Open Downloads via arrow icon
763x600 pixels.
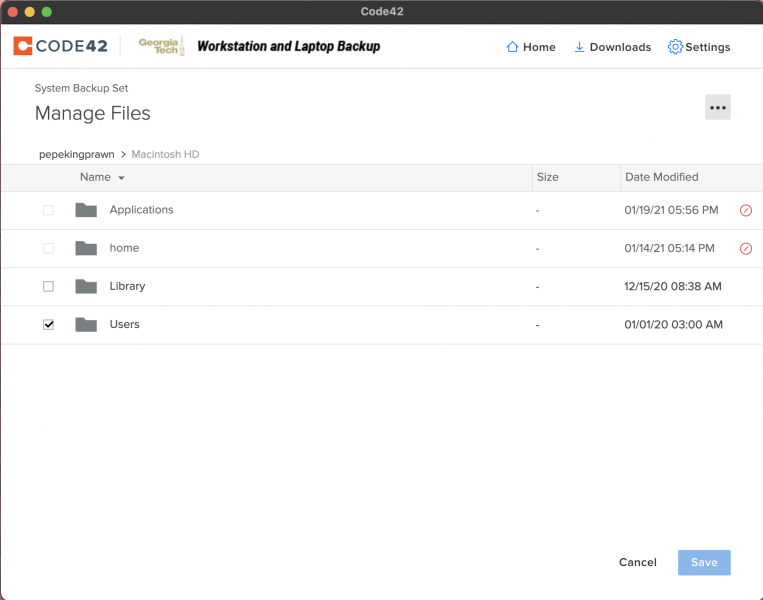[x=579, y=47]
